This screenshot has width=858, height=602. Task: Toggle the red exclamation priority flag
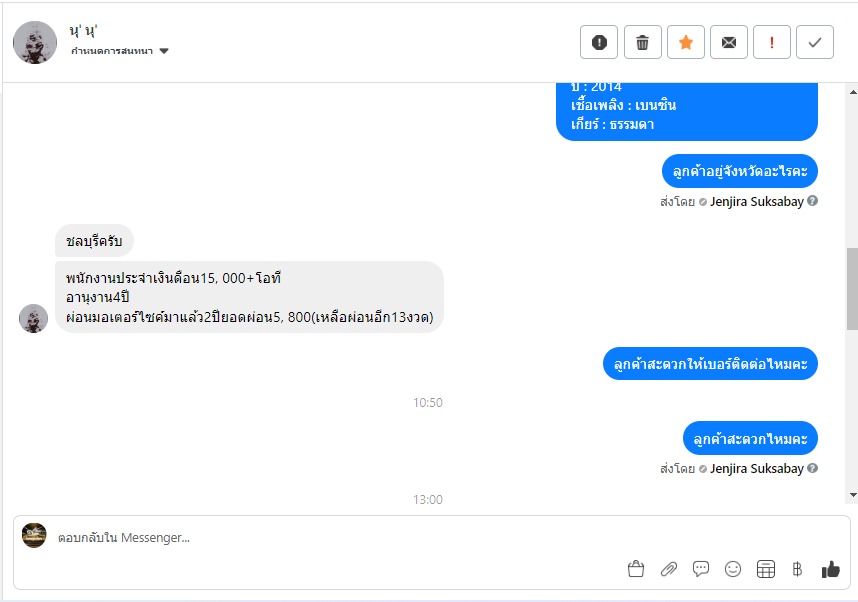pyautogui.click(x=772, y=42)
